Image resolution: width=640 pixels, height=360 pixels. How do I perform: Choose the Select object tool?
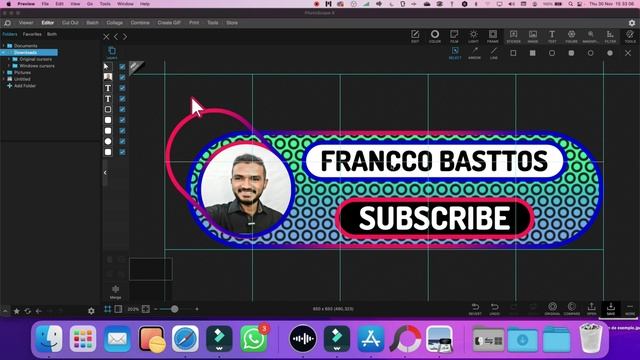[455, 53]
